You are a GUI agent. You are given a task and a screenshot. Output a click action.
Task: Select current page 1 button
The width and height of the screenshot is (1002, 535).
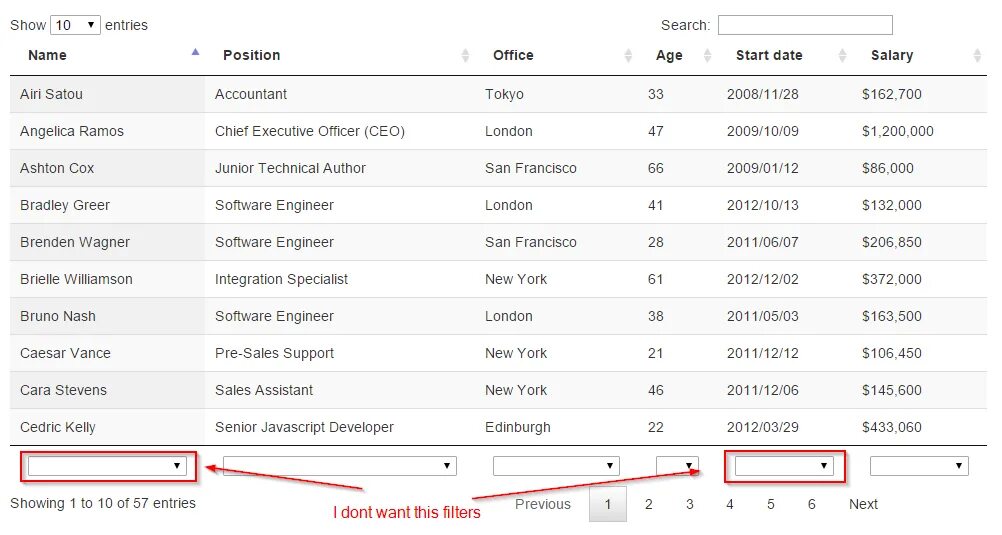608,504
